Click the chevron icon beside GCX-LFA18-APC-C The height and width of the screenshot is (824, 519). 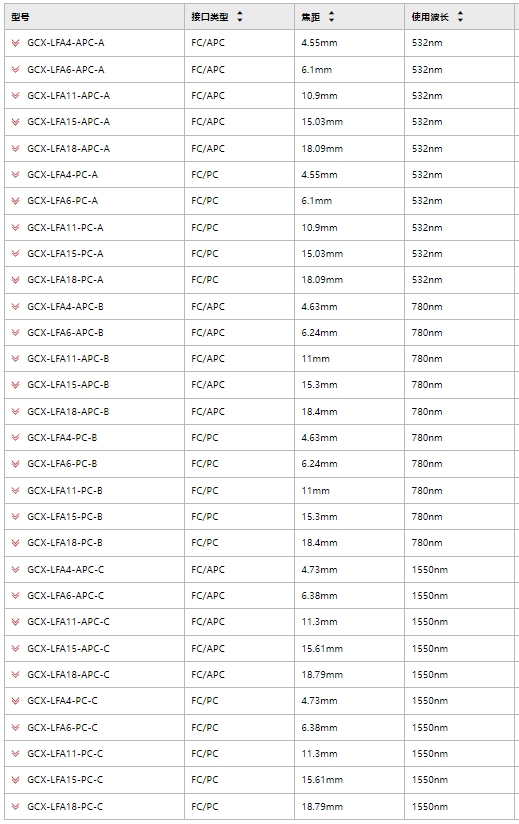click(16, 675)
